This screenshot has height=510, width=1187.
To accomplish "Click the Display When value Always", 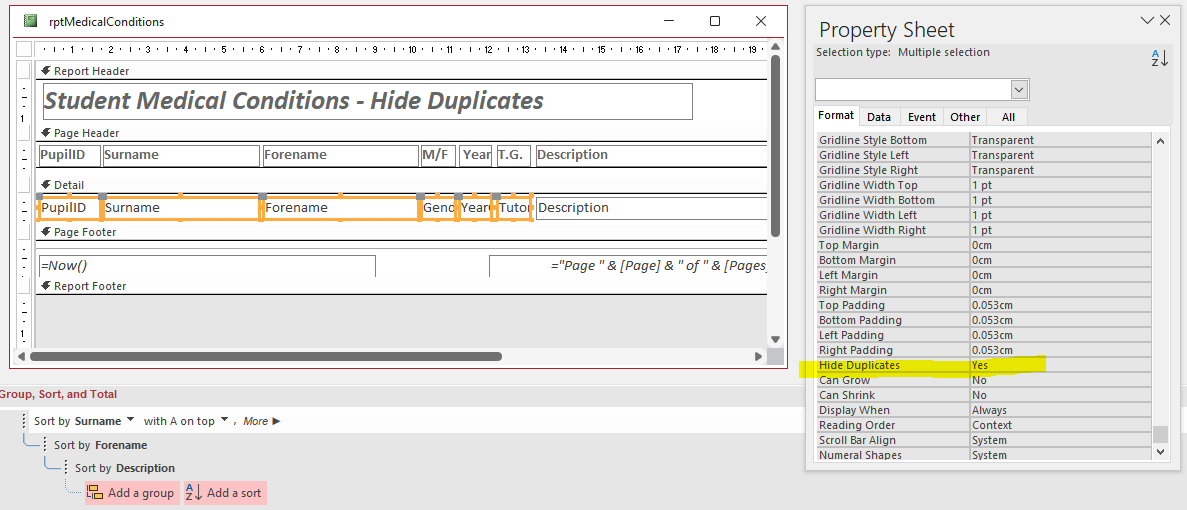I will click(1061, 410).
